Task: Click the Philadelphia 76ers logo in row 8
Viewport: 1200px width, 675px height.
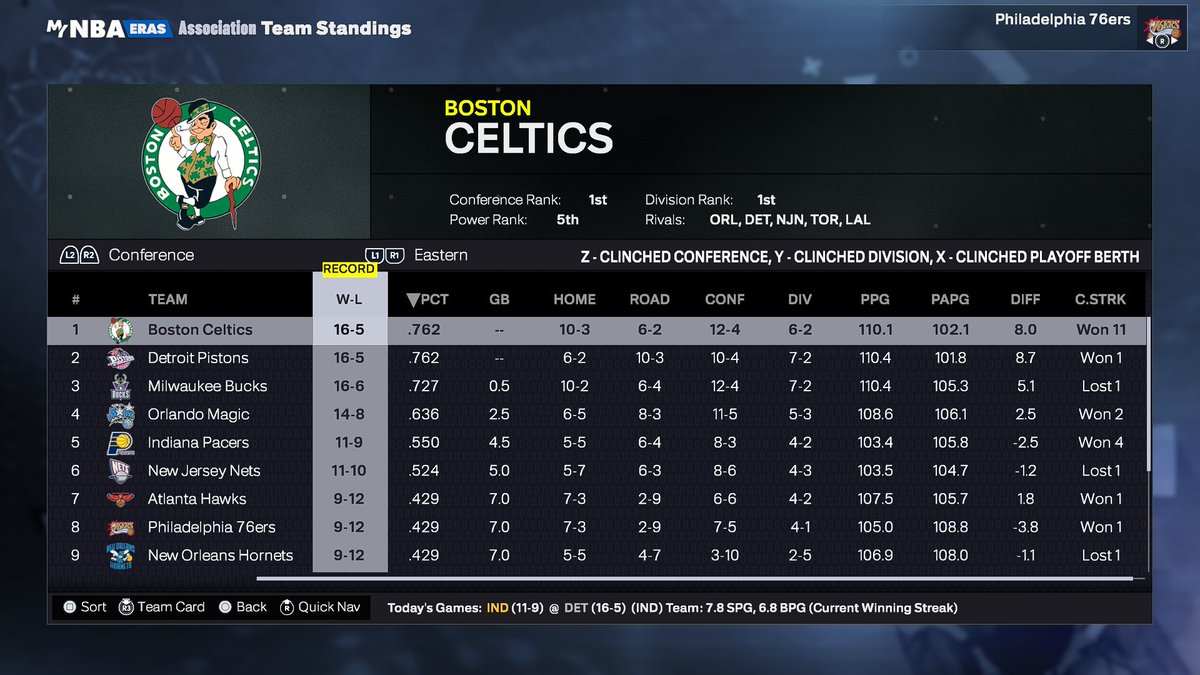Action: 120,527
